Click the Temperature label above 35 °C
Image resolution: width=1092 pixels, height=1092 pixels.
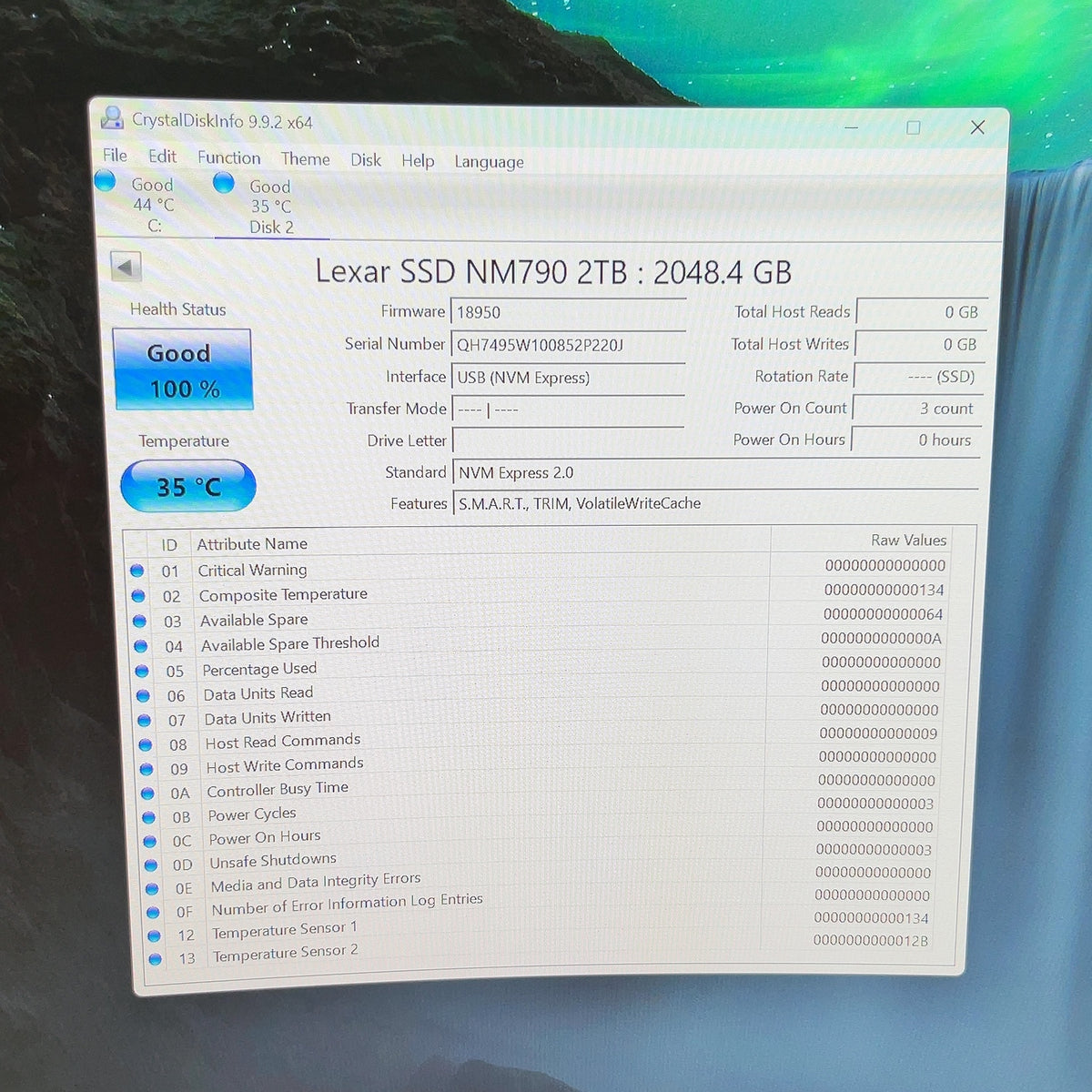tap(184, 441)
